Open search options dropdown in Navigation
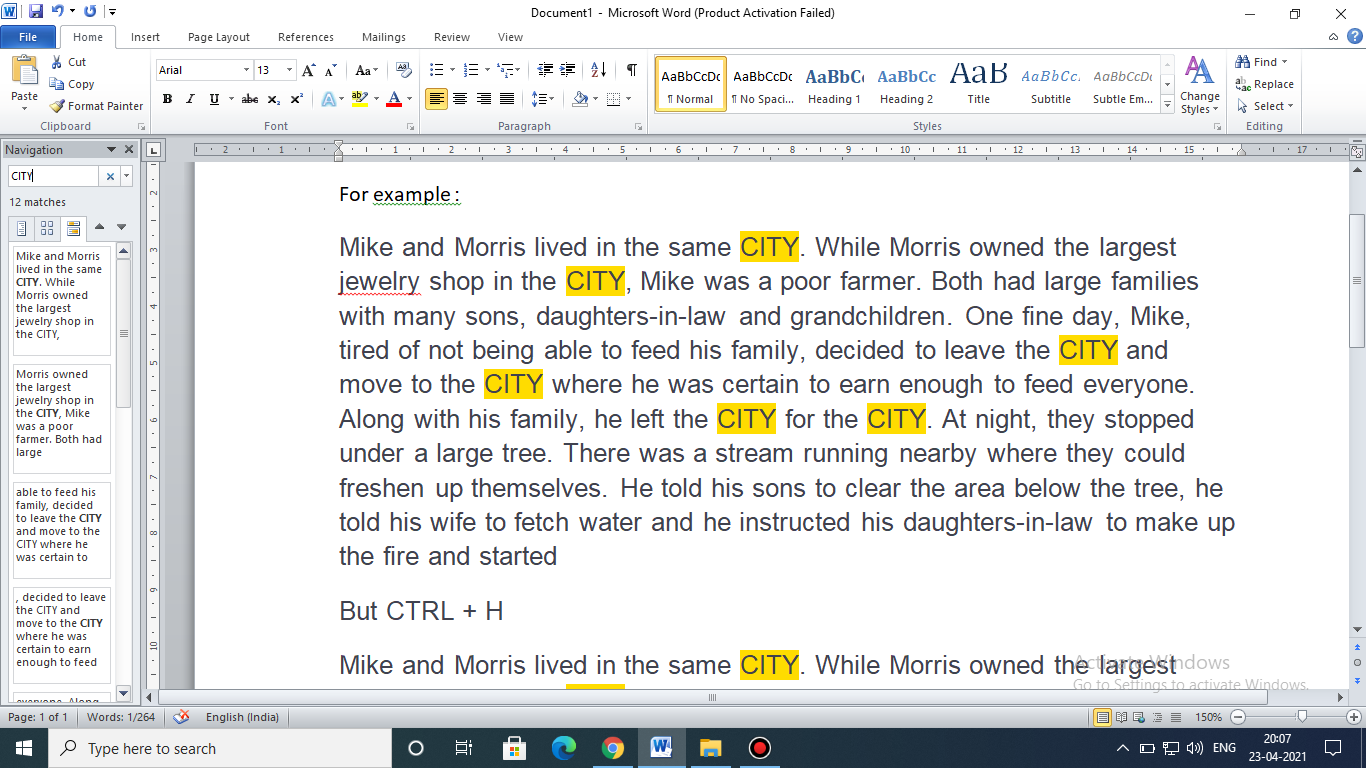 (126, 176)
